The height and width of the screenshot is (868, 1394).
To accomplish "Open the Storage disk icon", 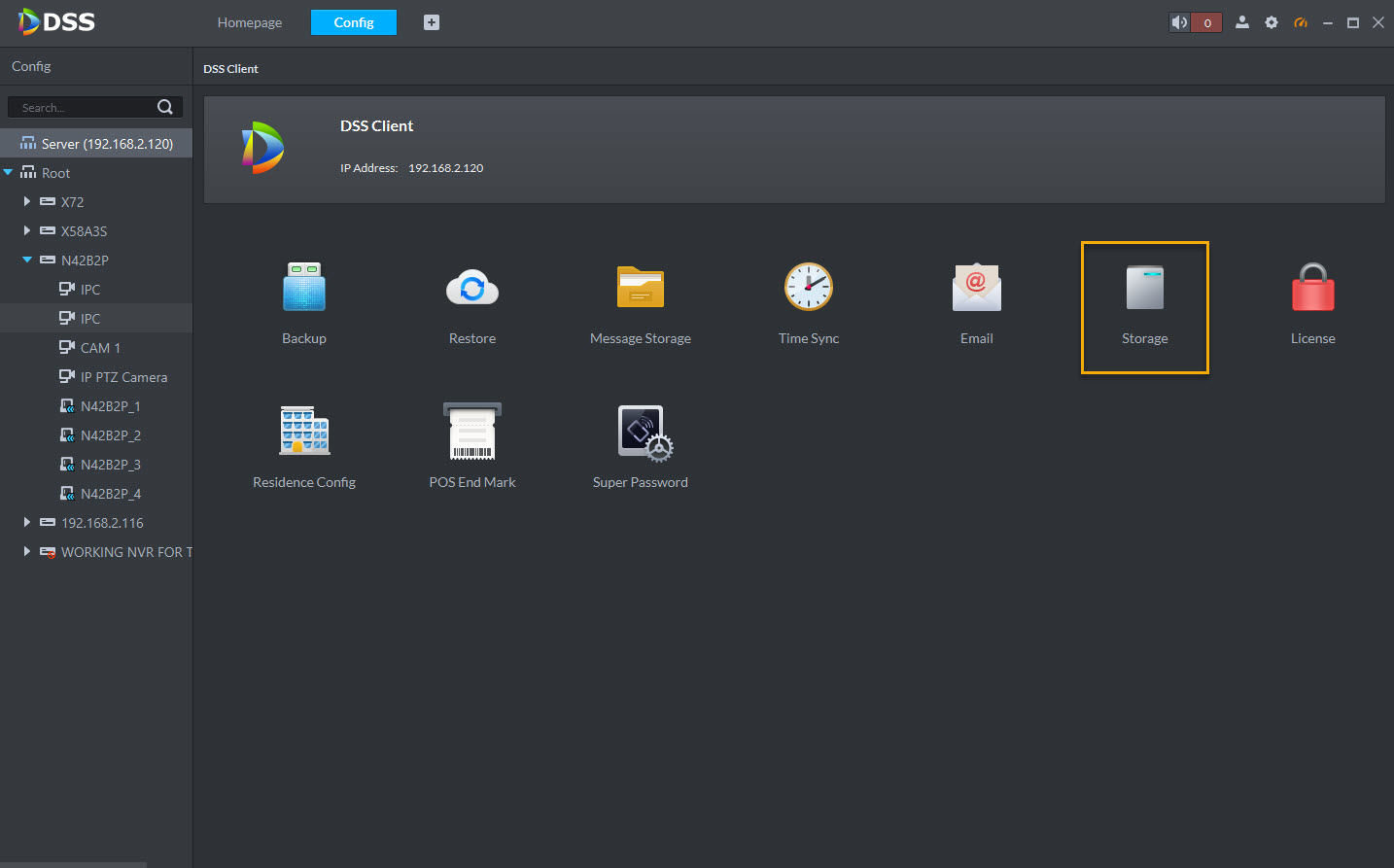I will click(x=1145, y=287).
